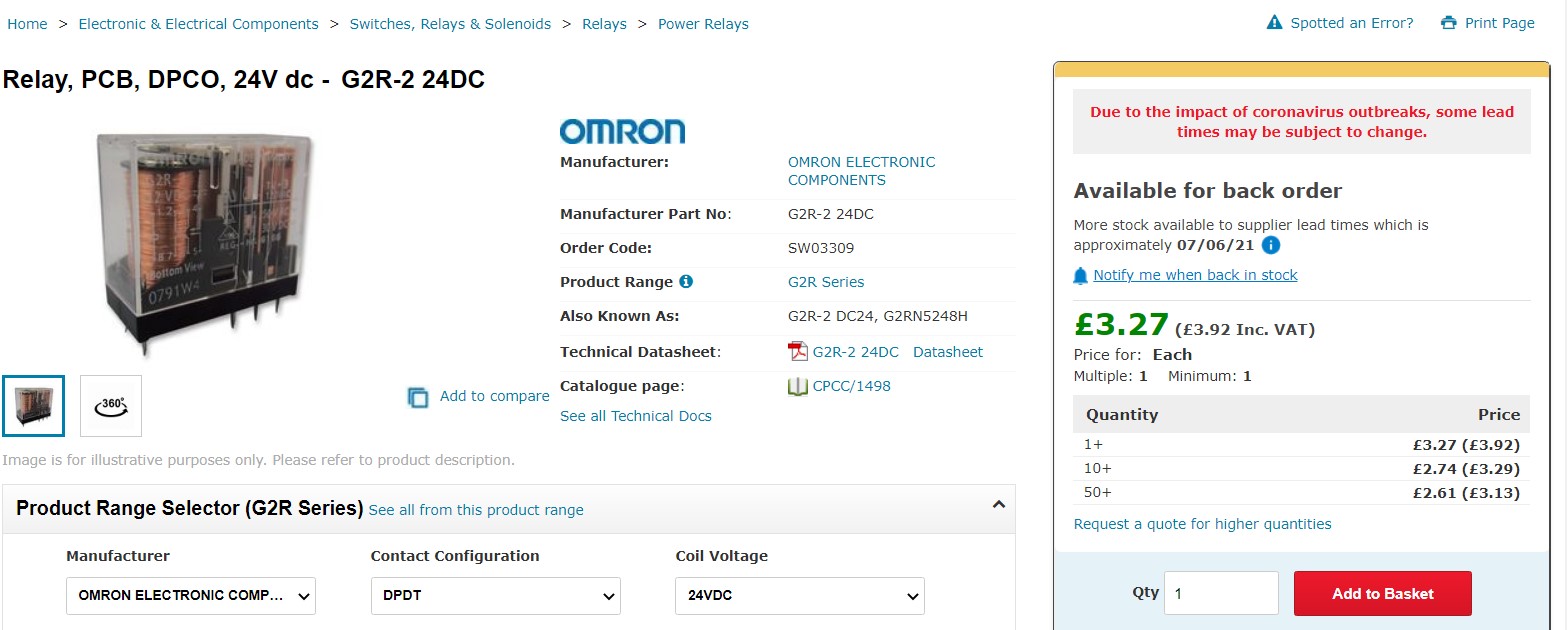This screenshot has height=630, width=1567.
Task: Click Print Page link
Action: coord(1500,23)
